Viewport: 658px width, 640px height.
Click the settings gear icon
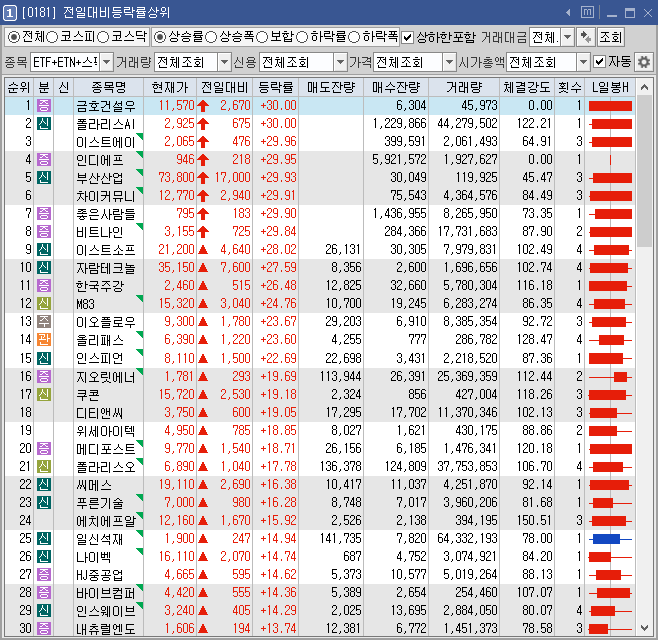click(x=644, y=62)
